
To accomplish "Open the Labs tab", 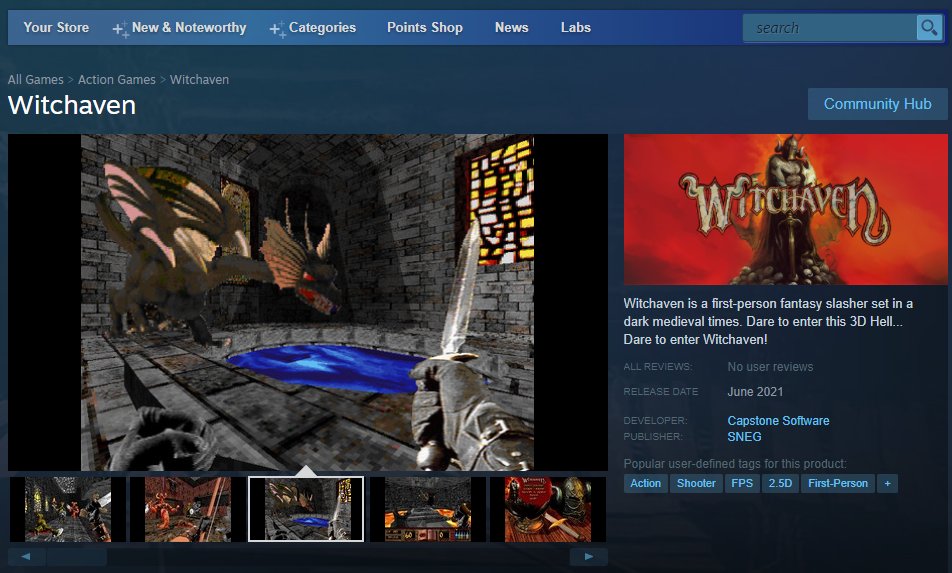I will 576,27.
